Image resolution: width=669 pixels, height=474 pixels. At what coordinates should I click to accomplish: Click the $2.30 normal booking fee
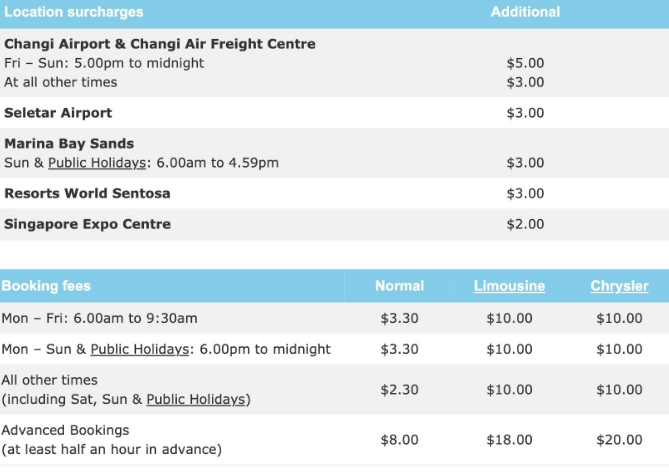[399, 389]
